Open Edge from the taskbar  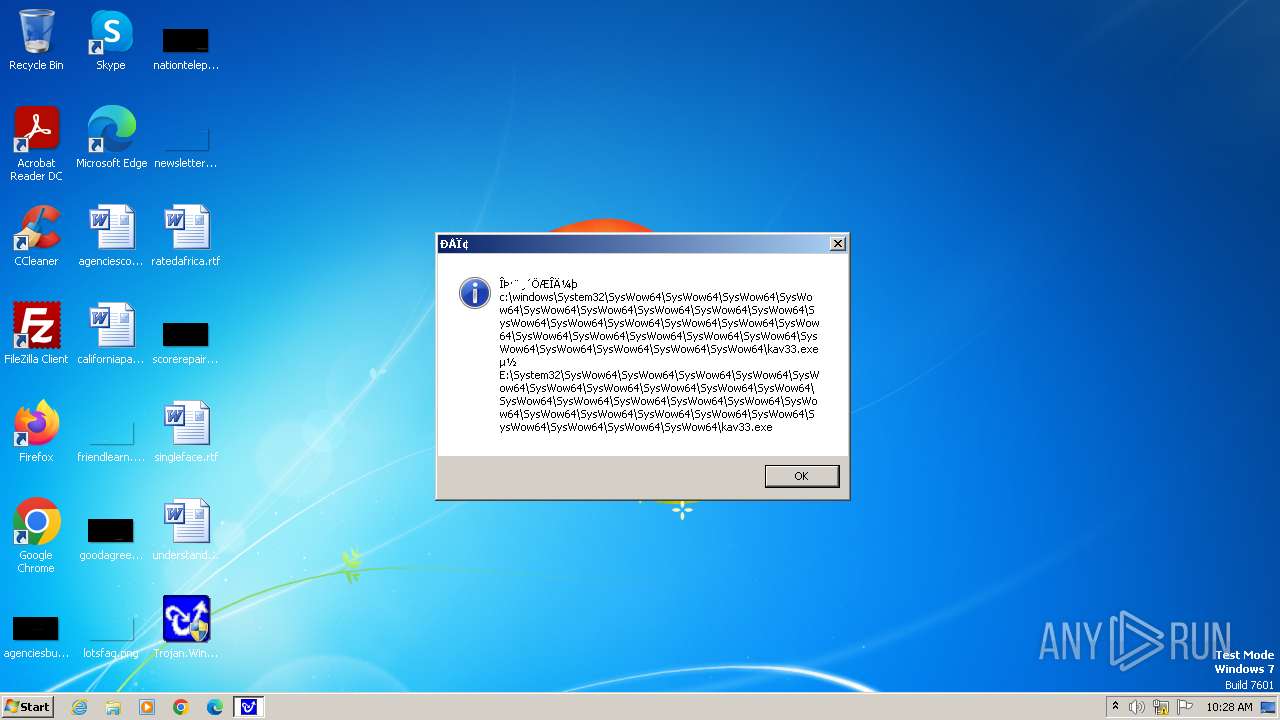(215, 707)
